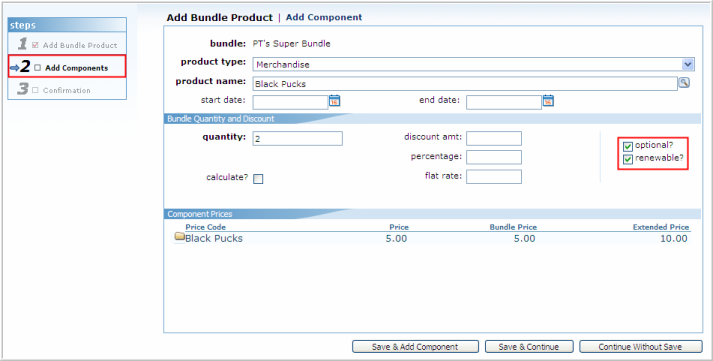Screen dimensions: 713x361
Task: Toggle the Add Components step checkbox
Action: tap(37, 68)
